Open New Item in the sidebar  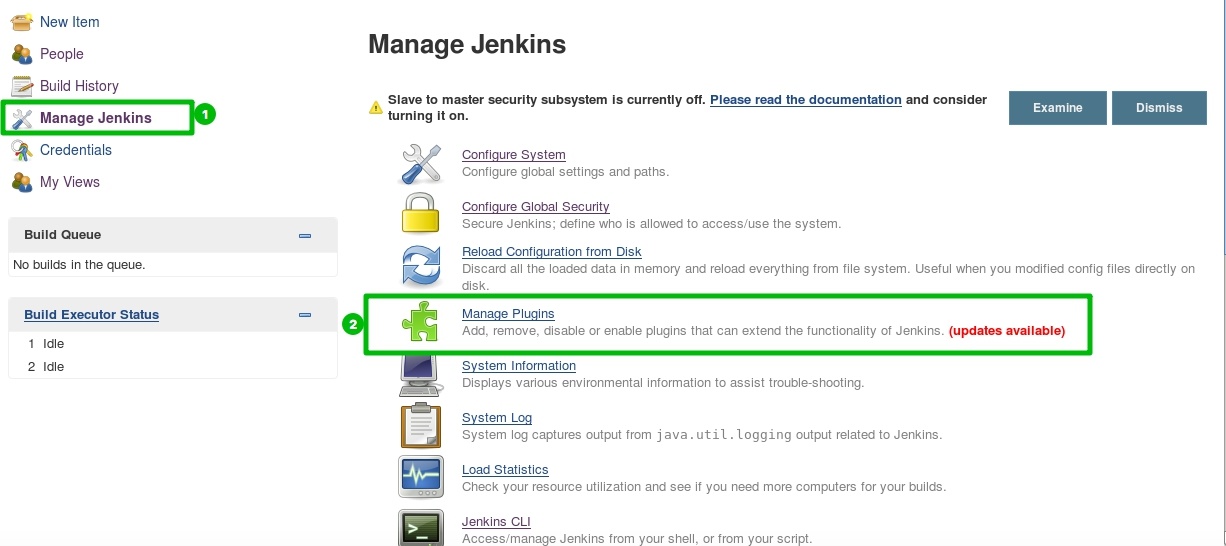(70, 22)
